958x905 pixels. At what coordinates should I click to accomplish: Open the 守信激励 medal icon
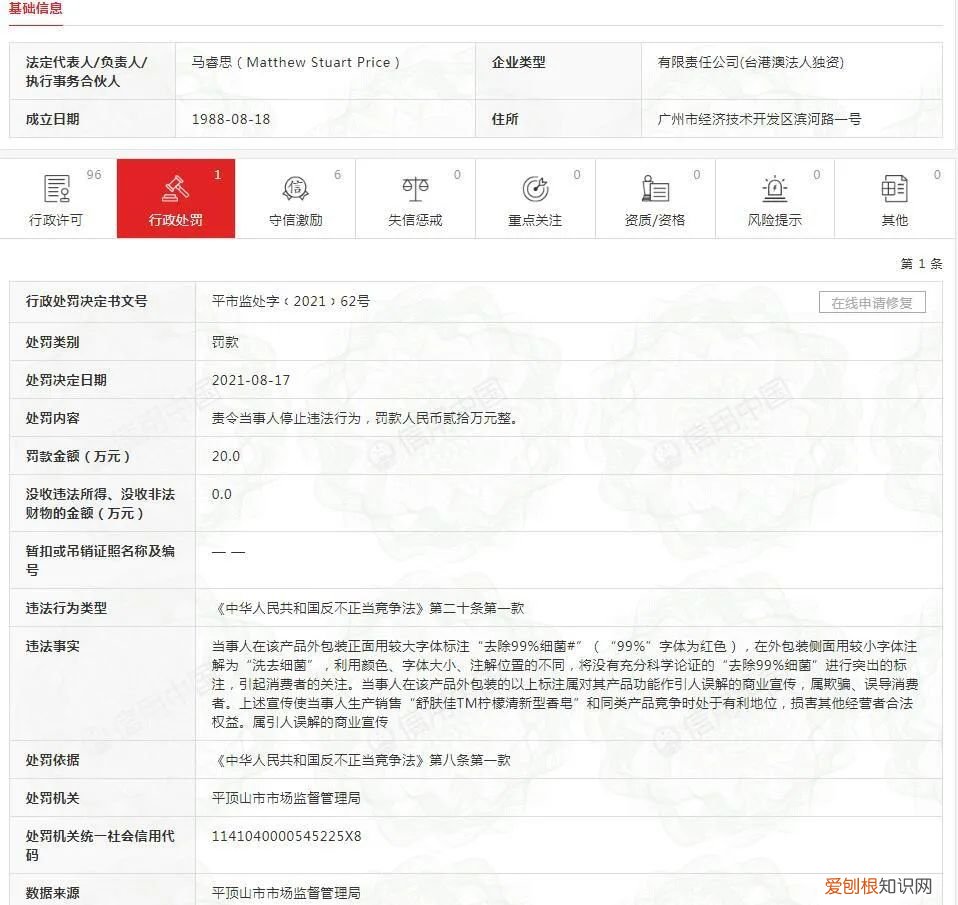coord(296,191)
